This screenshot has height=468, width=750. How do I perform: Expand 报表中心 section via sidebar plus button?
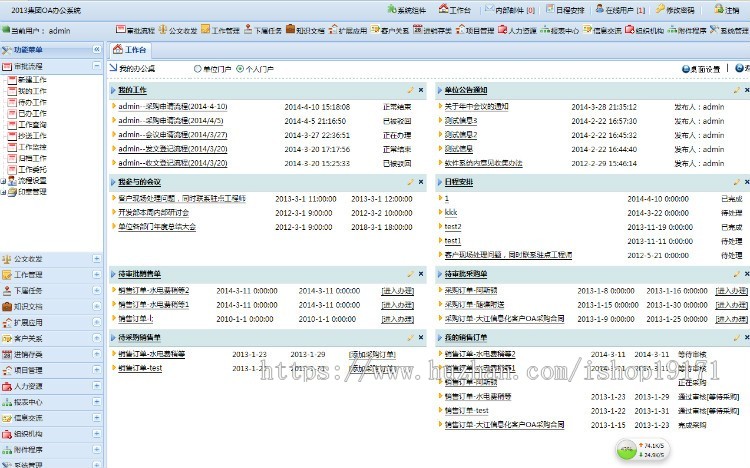pos(97,402)
